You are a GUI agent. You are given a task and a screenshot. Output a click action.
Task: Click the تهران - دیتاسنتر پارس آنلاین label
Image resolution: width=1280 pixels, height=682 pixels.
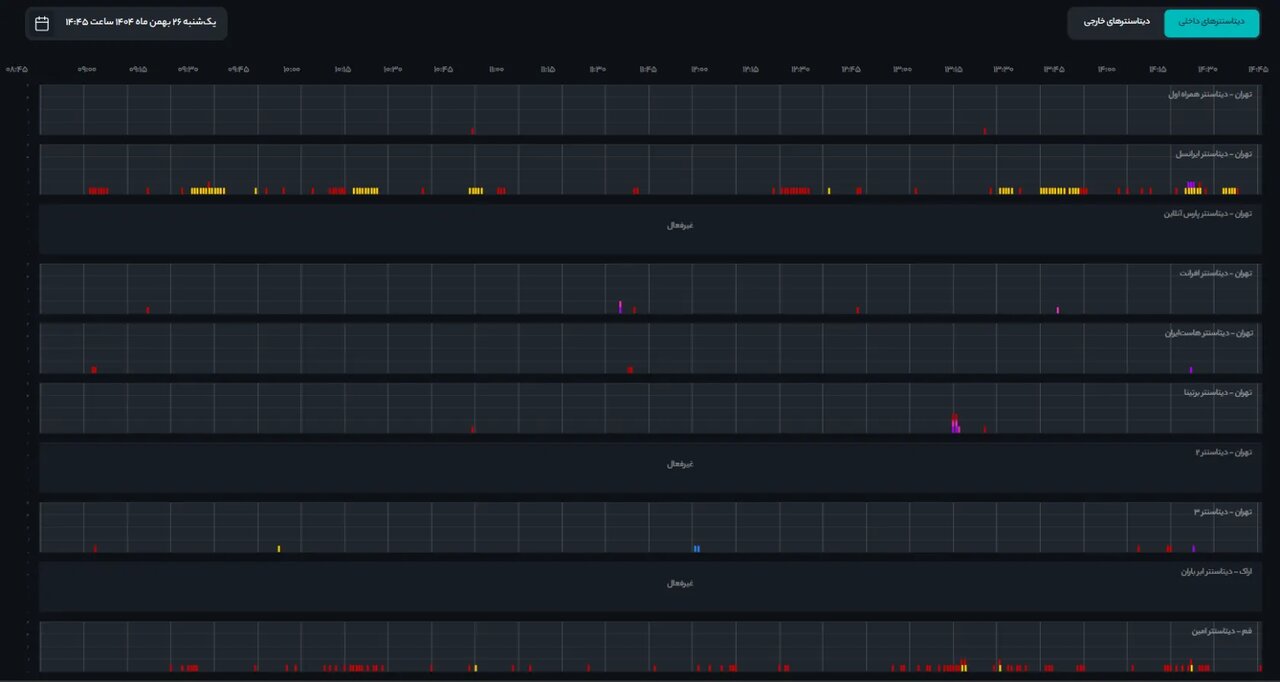[1209, 214]
